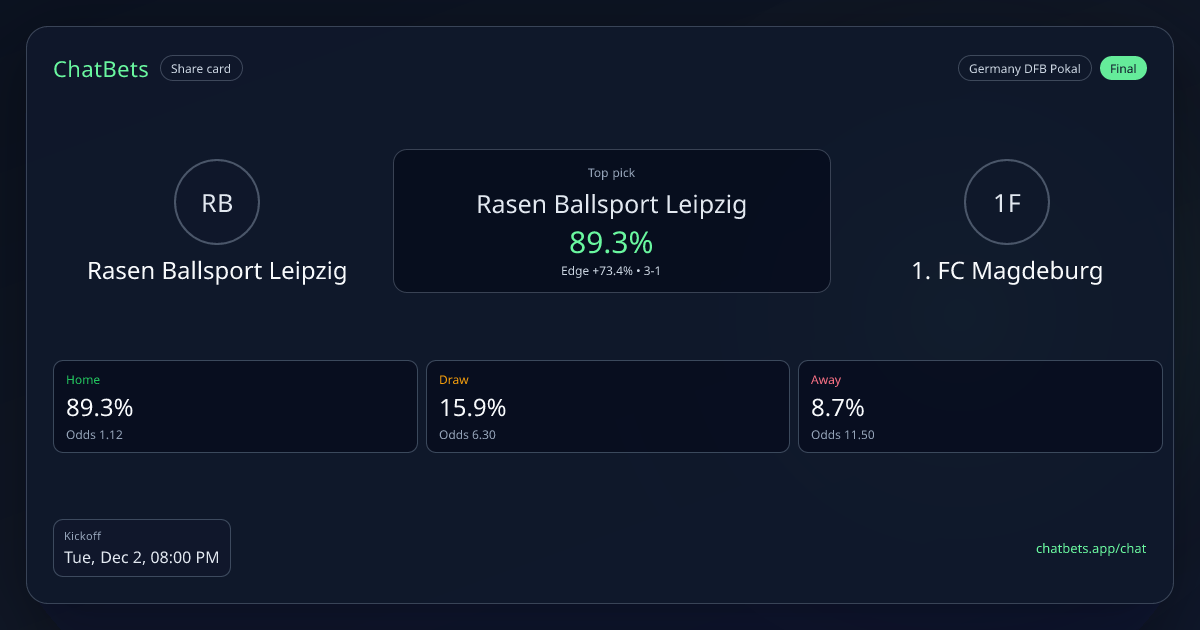Click the green Final status badge

tap(1123, 69)
